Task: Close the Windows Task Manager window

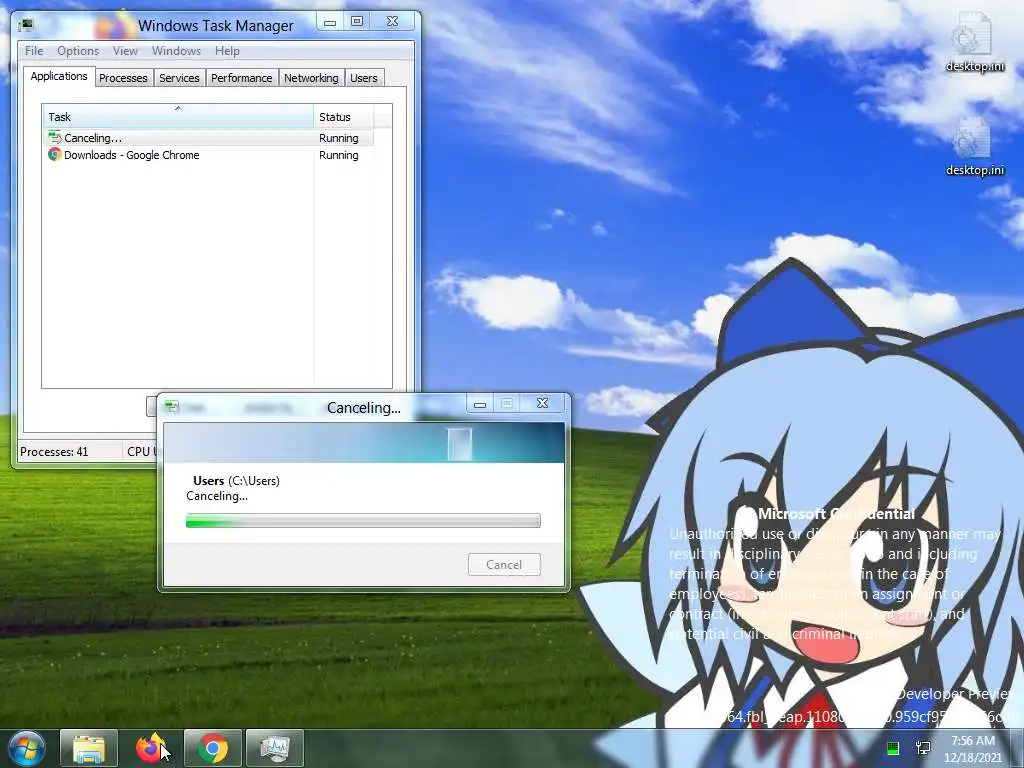Action: point(392,22)
